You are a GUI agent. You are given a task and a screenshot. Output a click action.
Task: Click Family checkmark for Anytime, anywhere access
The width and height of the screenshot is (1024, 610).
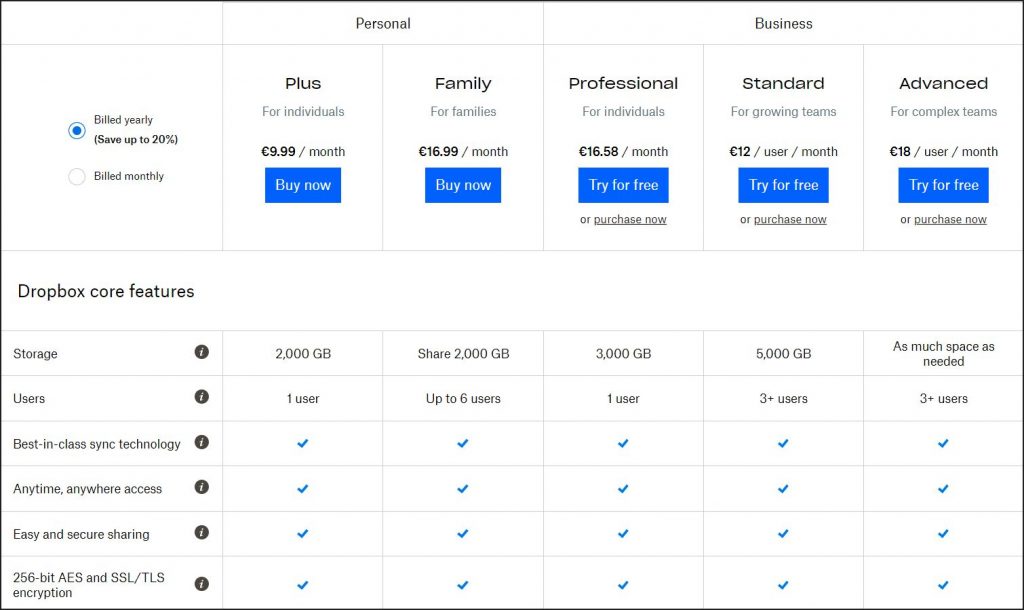coord(462,489)
